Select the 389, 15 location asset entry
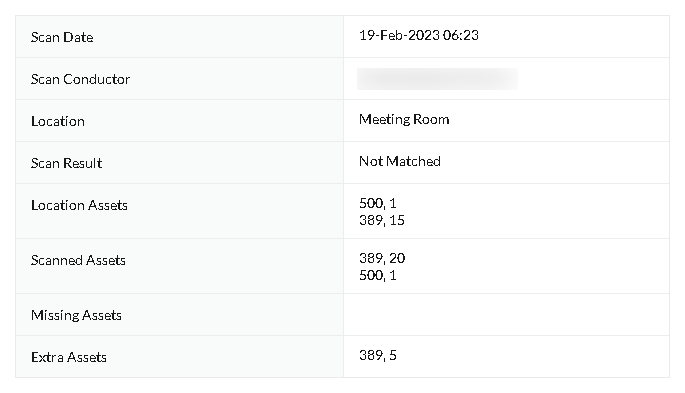The height and width of the screenshot is (393, 685). click(382, 220)
